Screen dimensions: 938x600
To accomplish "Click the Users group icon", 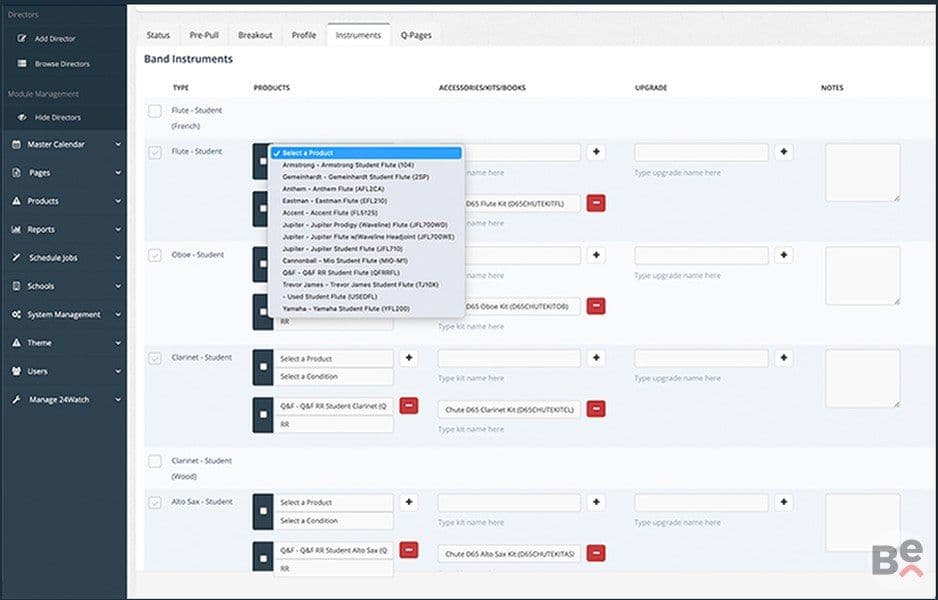I will [x=16, y=371].
